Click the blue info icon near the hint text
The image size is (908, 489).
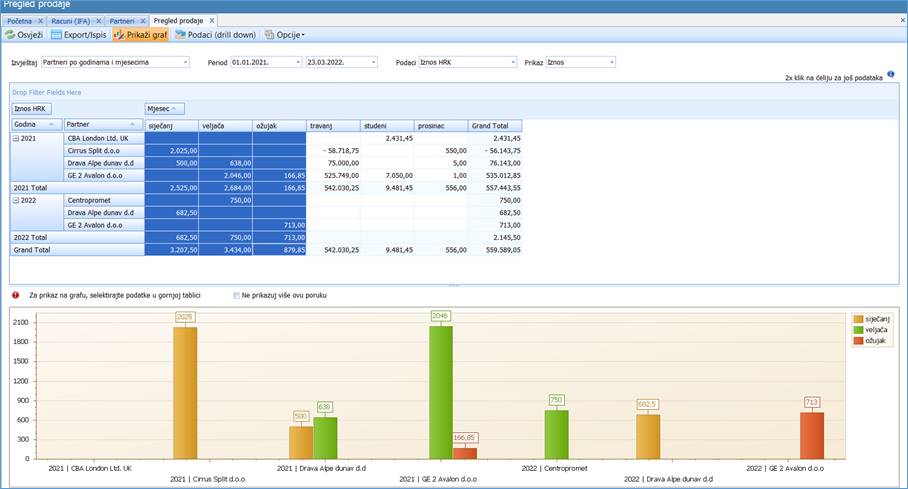click(x=891, y=74)
